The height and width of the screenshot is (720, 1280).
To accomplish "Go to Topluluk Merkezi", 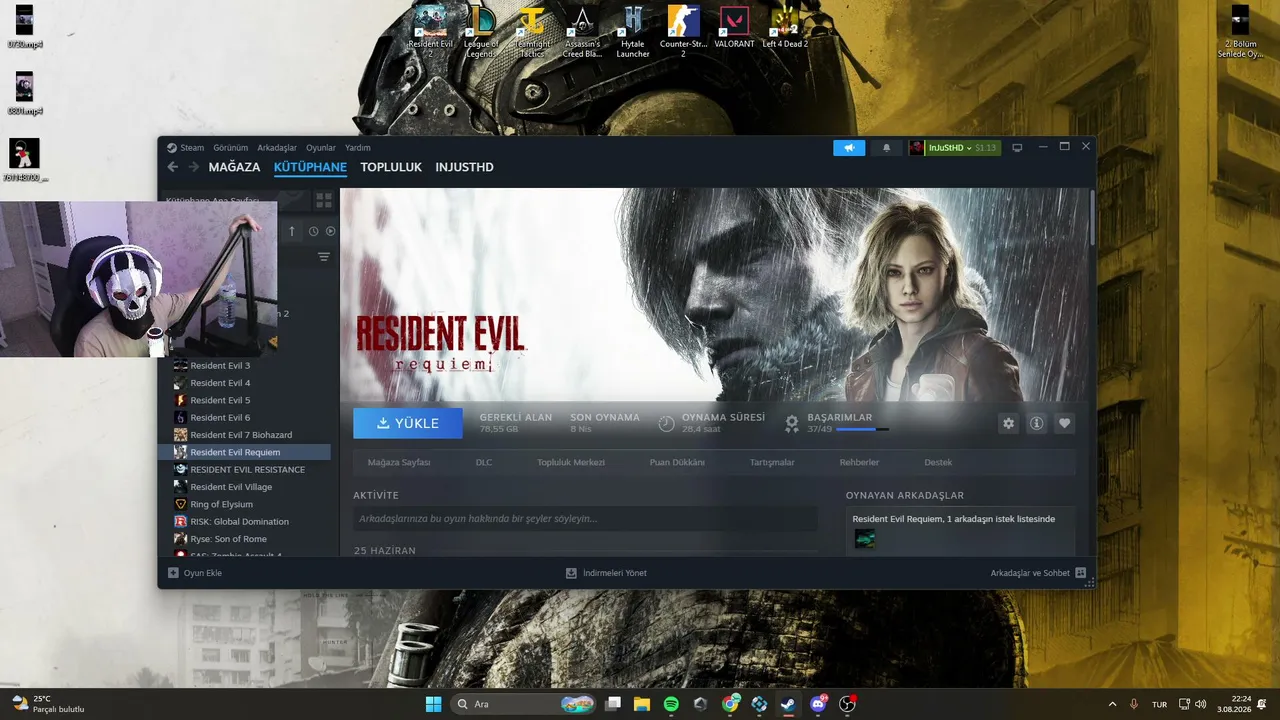I will tap(571, 462).
